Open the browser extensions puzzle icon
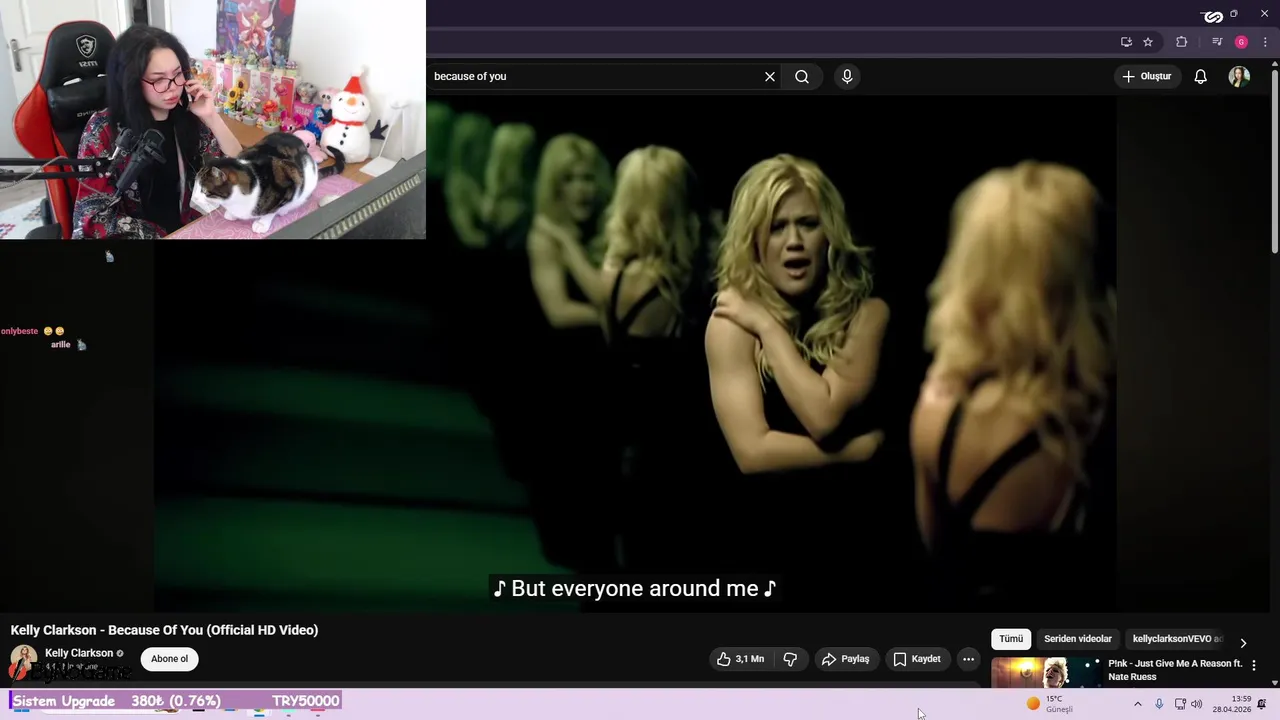Screen dimensions: 1280x720 1182,42
